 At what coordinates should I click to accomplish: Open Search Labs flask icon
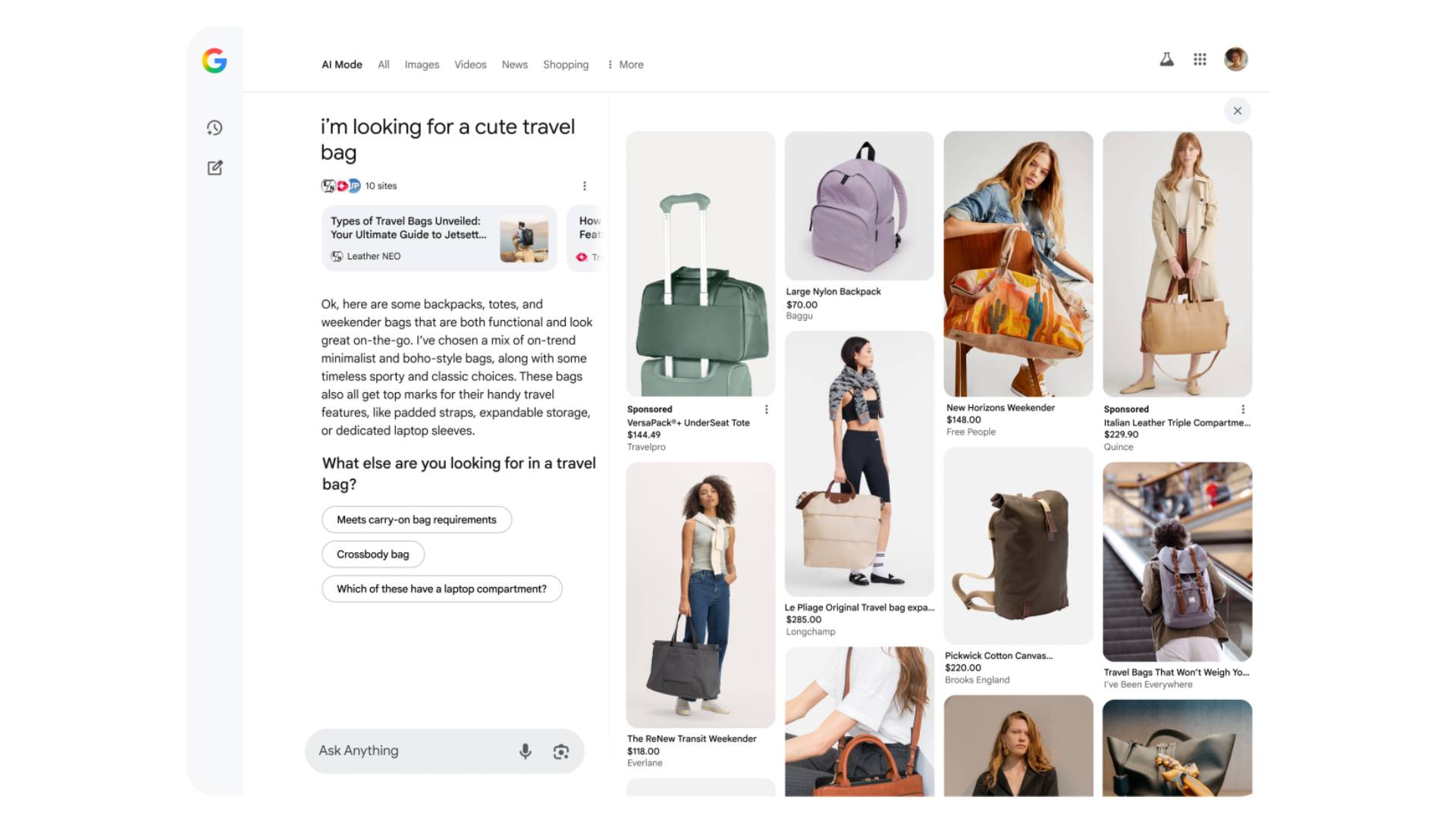(1166, 59)
